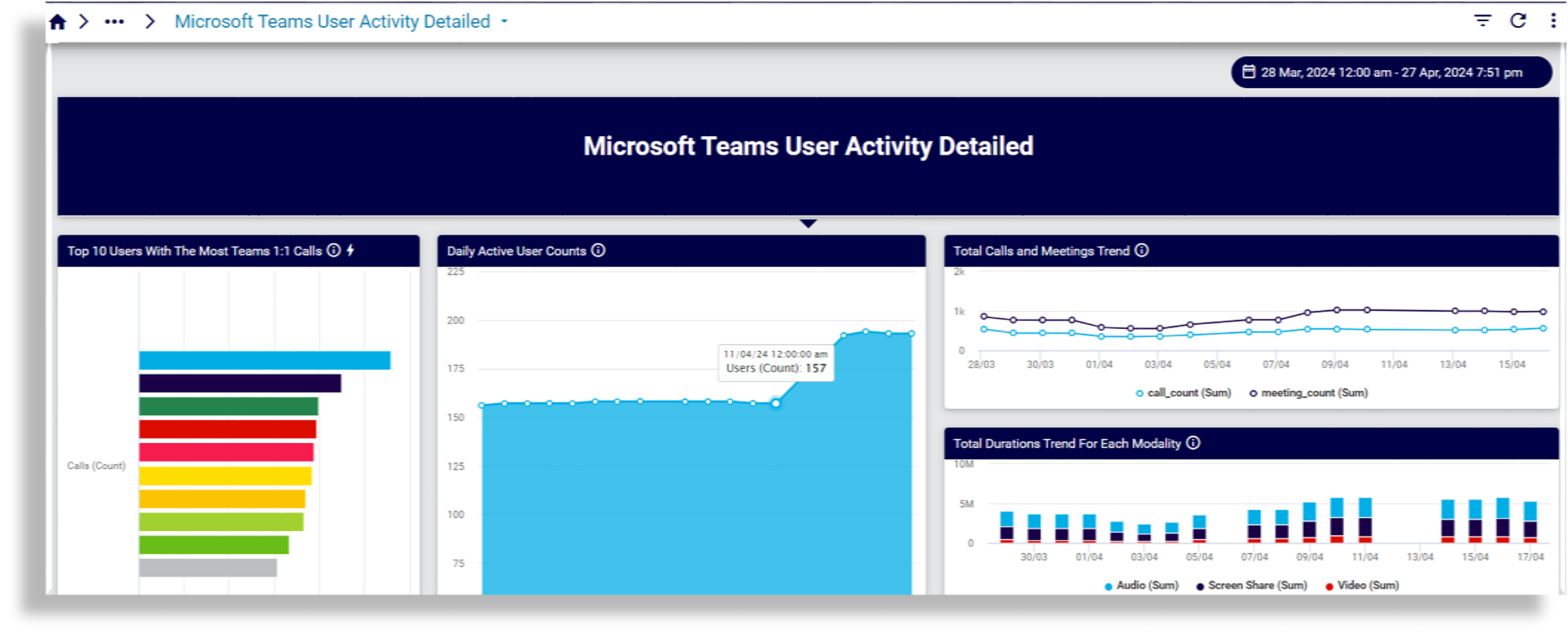Click the 28/03 label on calls trend axis
Image resolution: width=1568 pixels, height=636 pixels.
[982, 365]
